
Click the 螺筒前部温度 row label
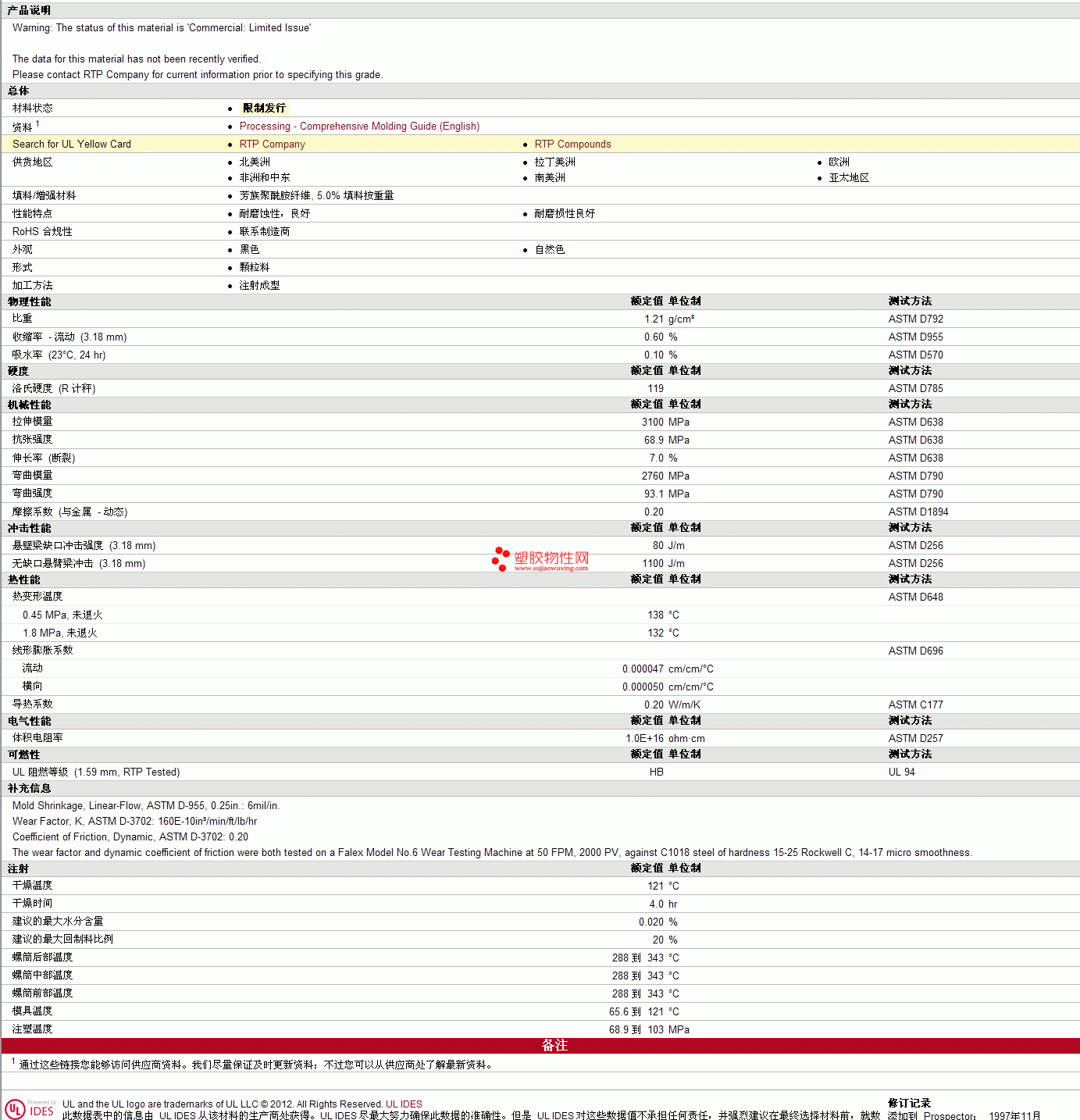[43, 993]
